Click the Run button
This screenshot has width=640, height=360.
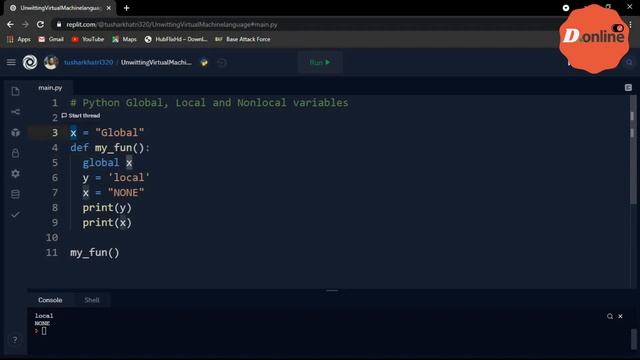point(320,62)
